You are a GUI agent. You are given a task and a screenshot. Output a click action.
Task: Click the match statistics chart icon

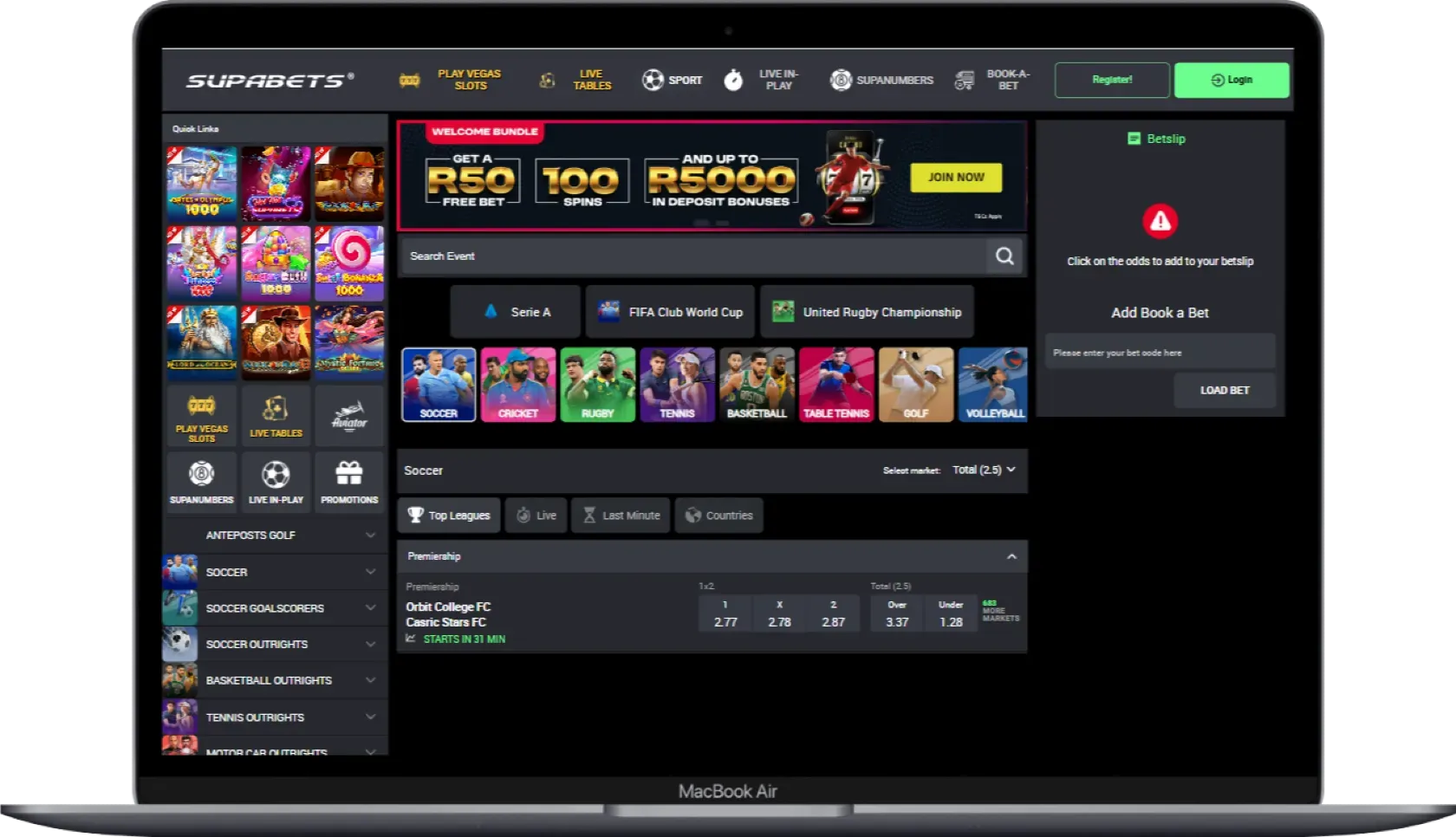[x=411, y=639]
